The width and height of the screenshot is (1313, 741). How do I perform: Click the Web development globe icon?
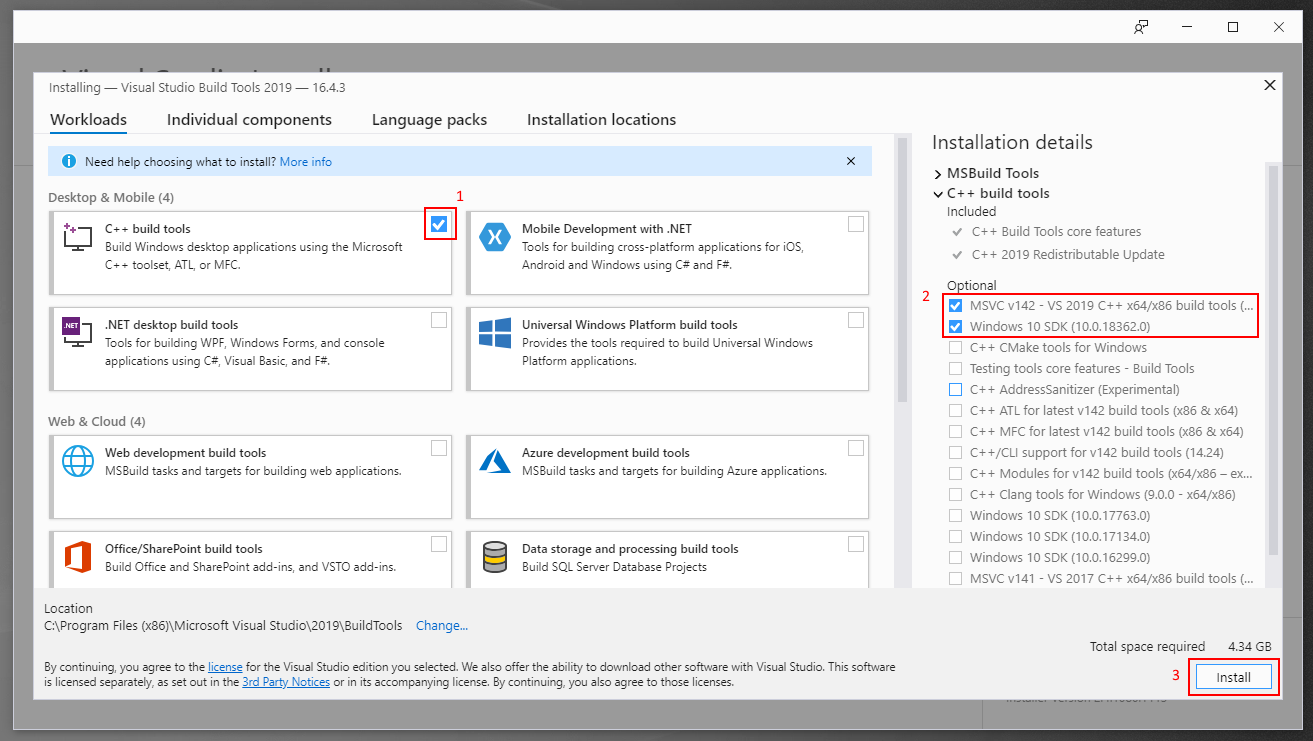click(78, 462)
